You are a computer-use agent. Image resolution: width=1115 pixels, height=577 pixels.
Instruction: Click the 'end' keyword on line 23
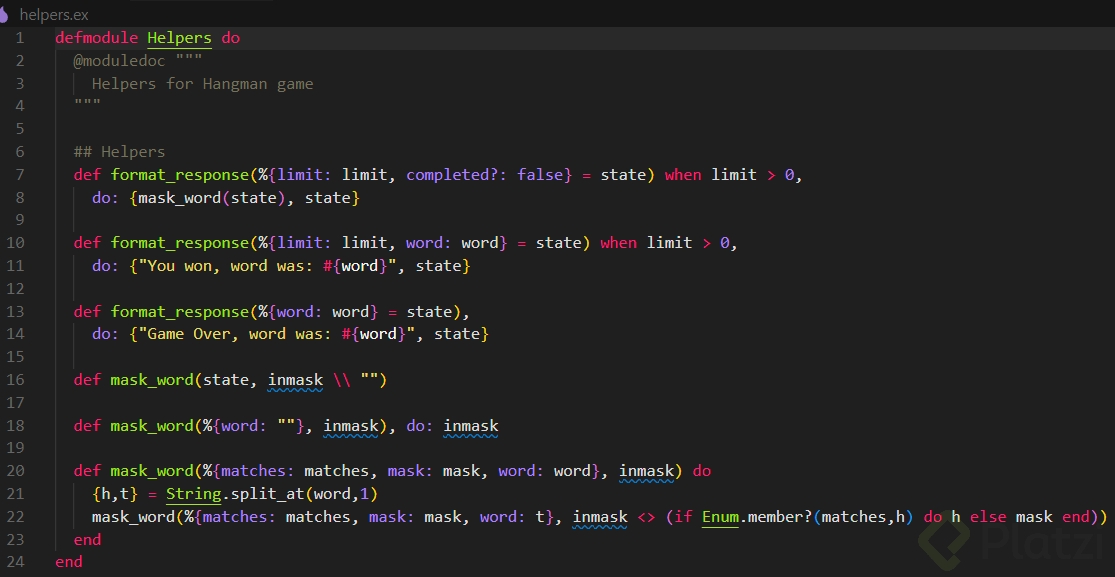pos(87,540)
